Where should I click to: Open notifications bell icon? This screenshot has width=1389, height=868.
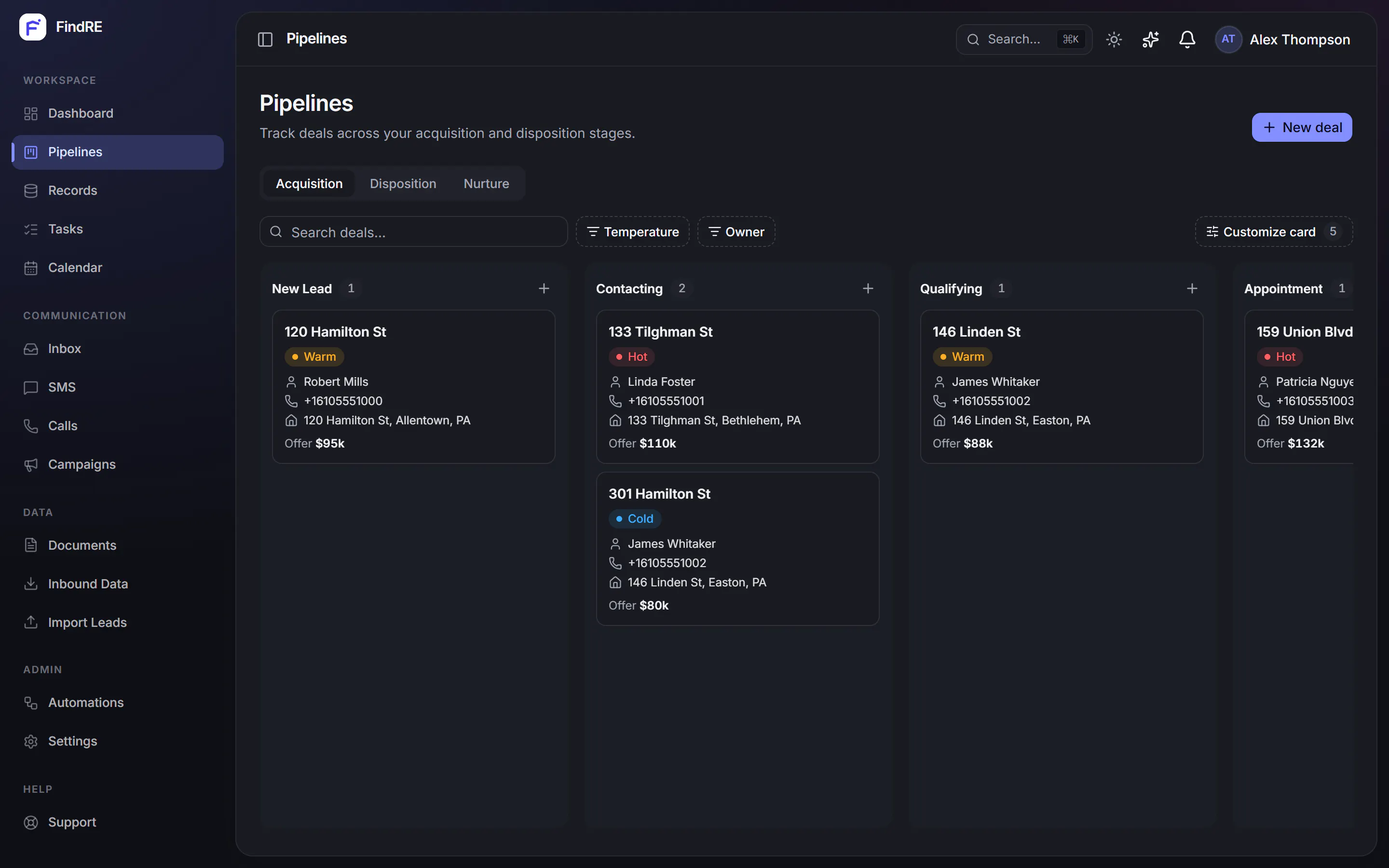[x=1187, y=39]
